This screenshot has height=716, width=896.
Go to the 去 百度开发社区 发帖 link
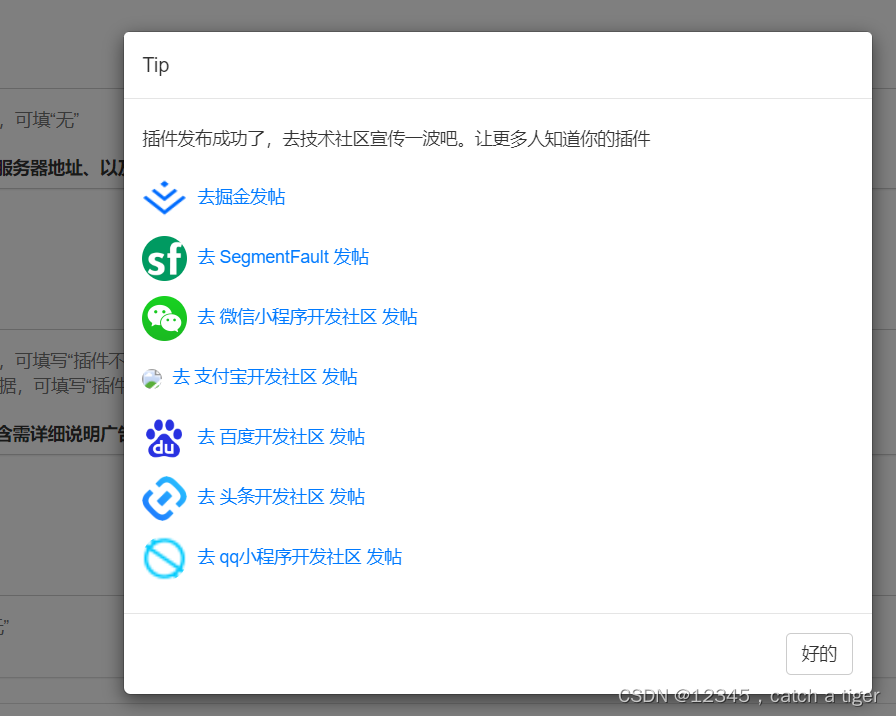[x=281, y=437]
